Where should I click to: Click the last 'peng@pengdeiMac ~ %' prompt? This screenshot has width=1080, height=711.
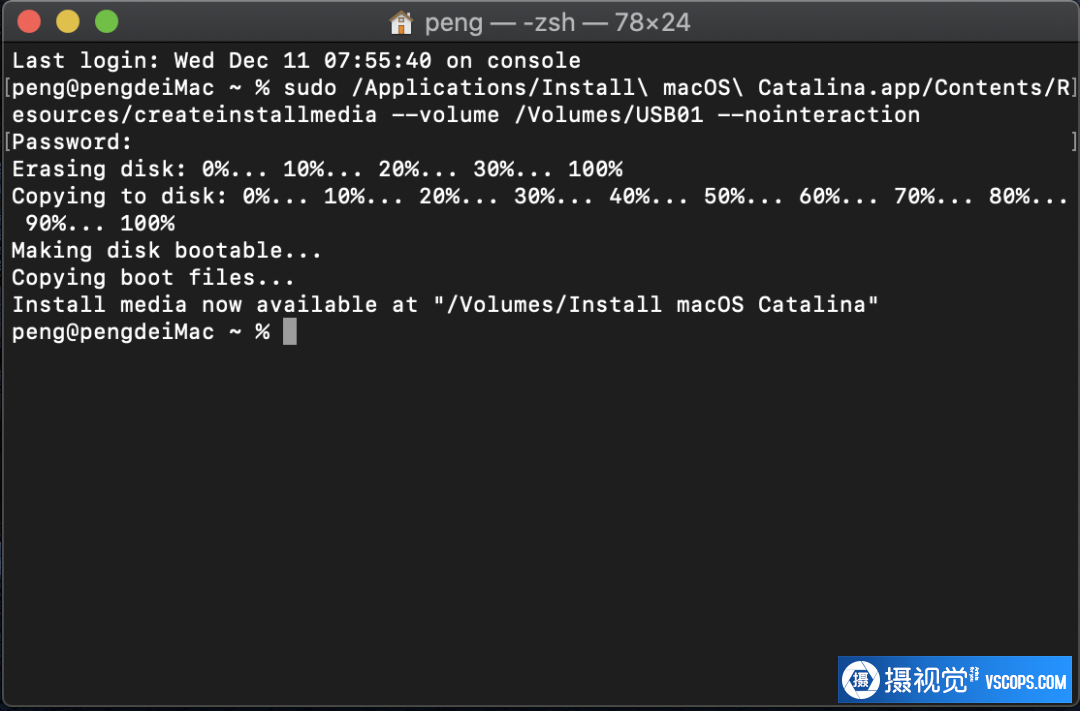[x=141, y=331]
